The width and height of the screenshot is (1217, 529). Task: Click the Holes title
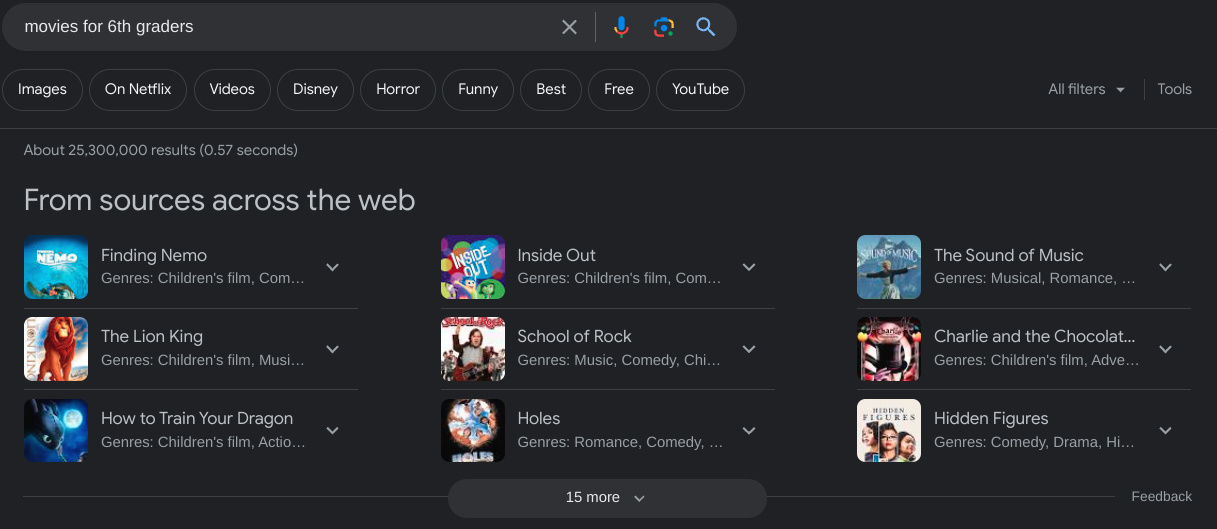539,419
